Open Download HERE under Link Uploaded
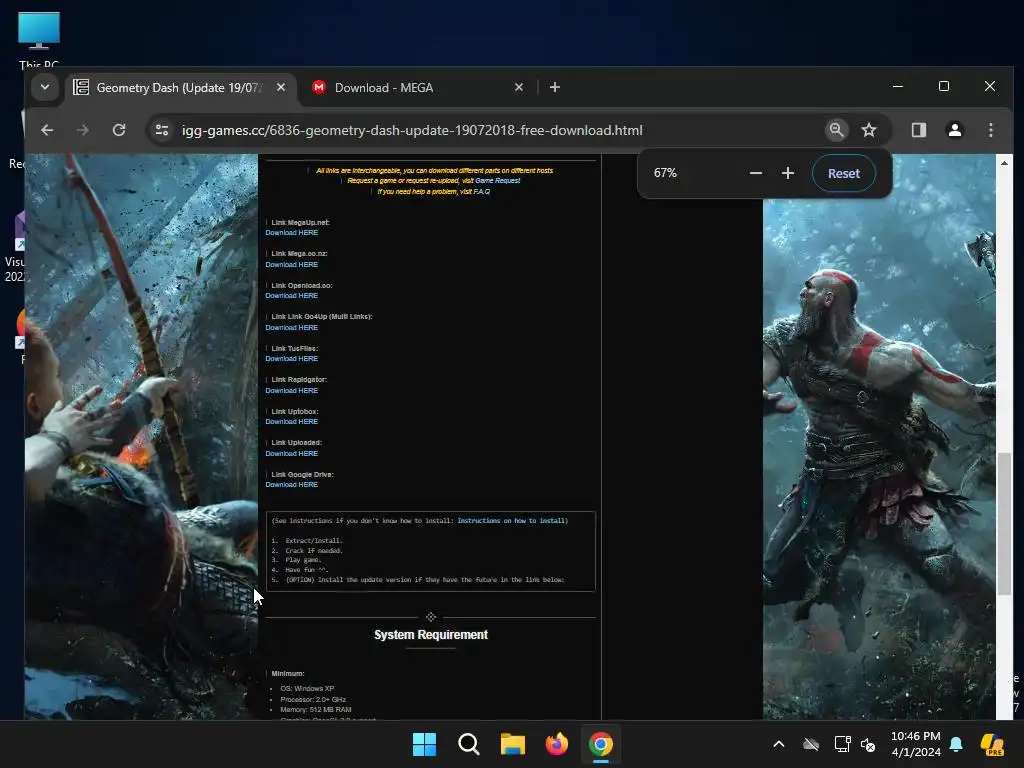This screenshot has width=1024, height=768. (x=292, y=454)
